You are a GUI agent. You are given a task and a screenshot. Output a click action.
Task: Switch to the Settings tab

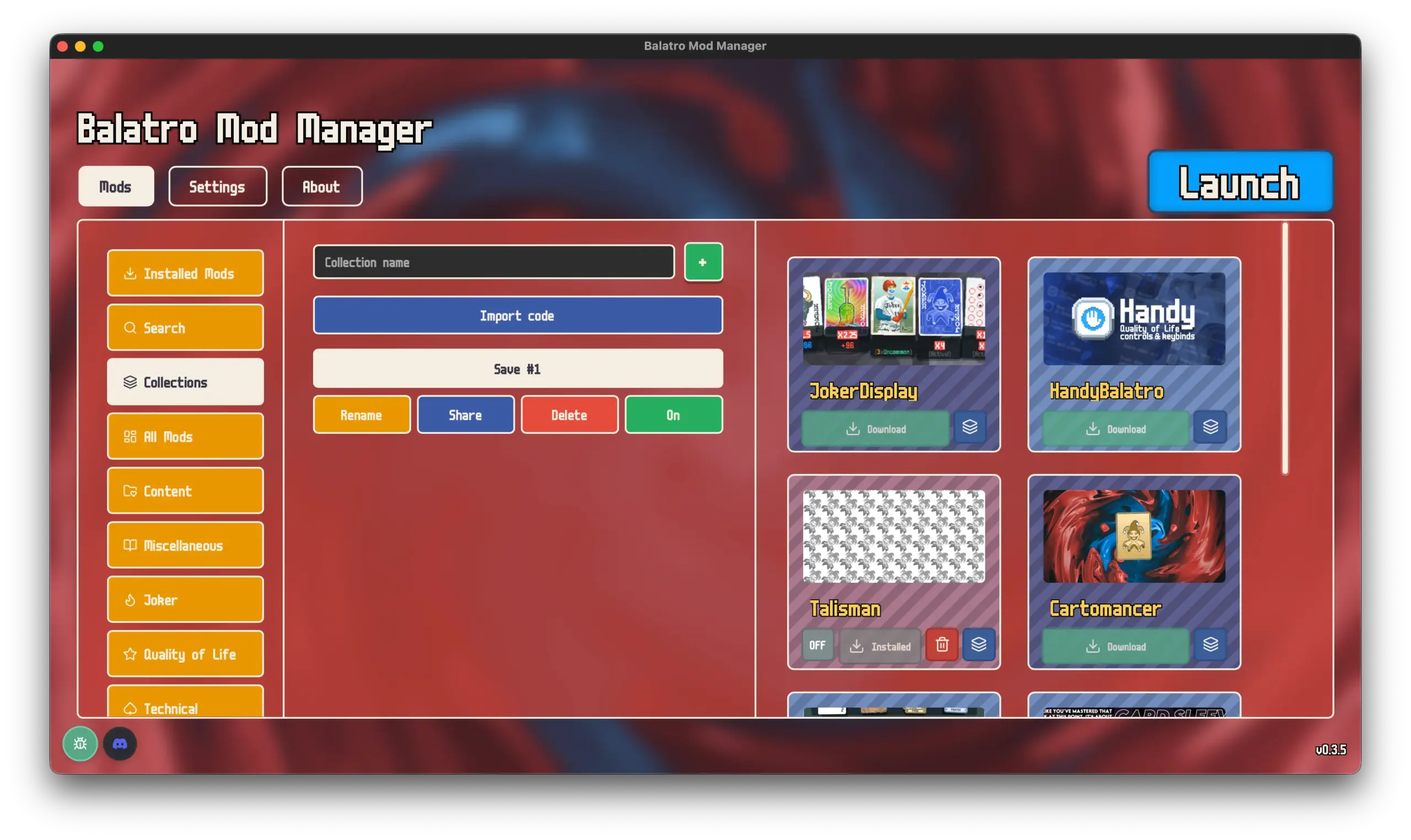pos(217,186)
